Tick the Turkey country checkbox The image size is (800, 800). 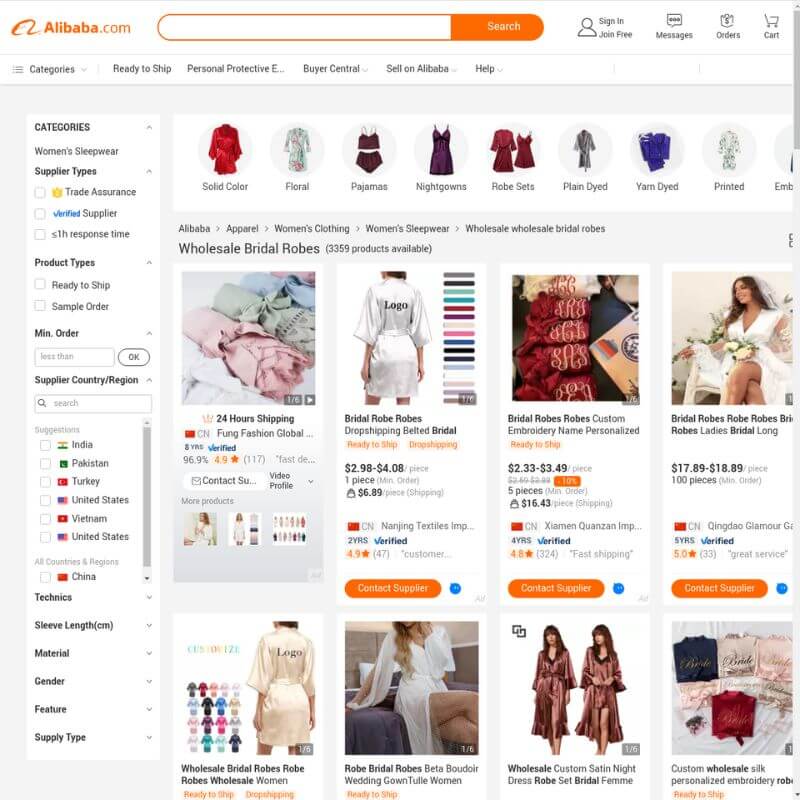coord(45,482)
